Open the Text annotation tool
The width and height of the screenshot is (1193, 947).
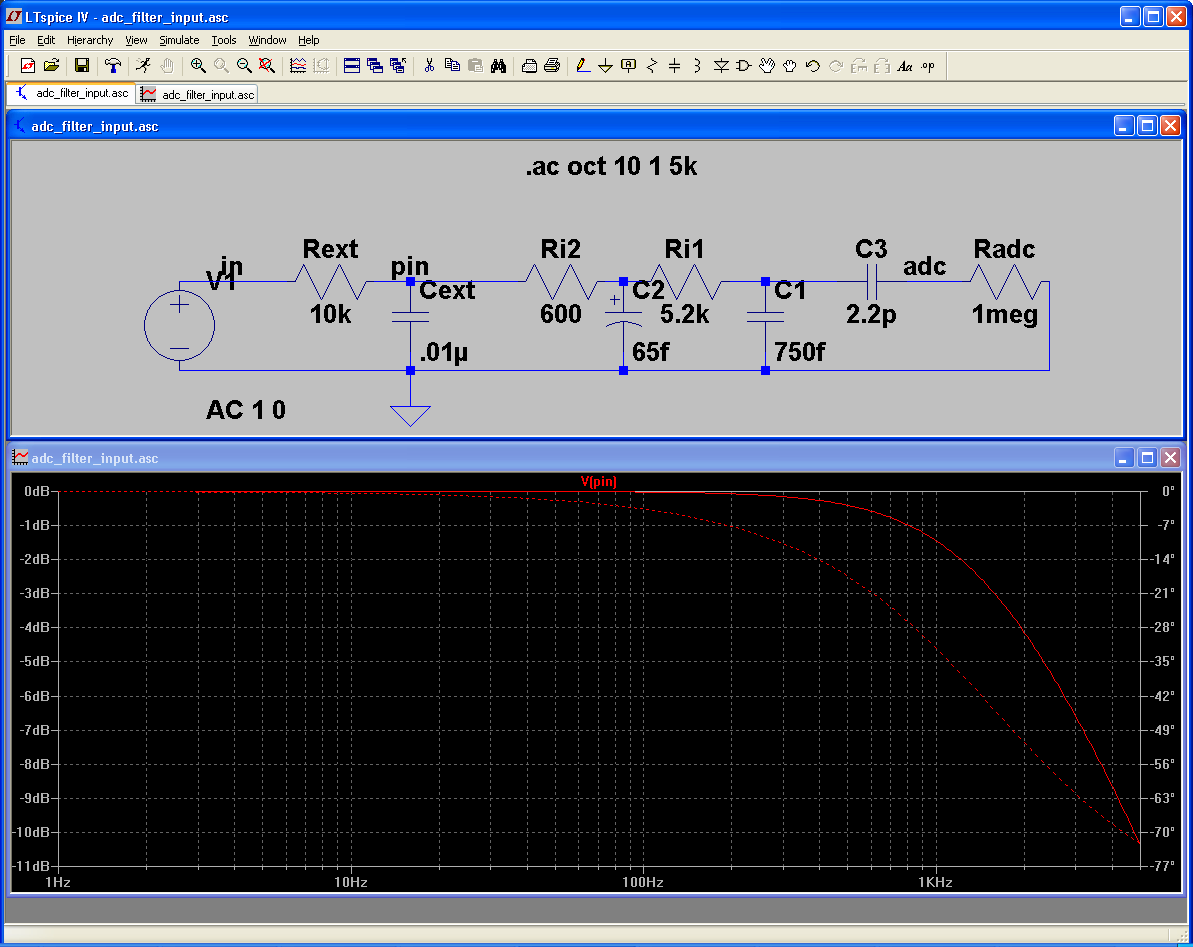click(x=905, y=66)
